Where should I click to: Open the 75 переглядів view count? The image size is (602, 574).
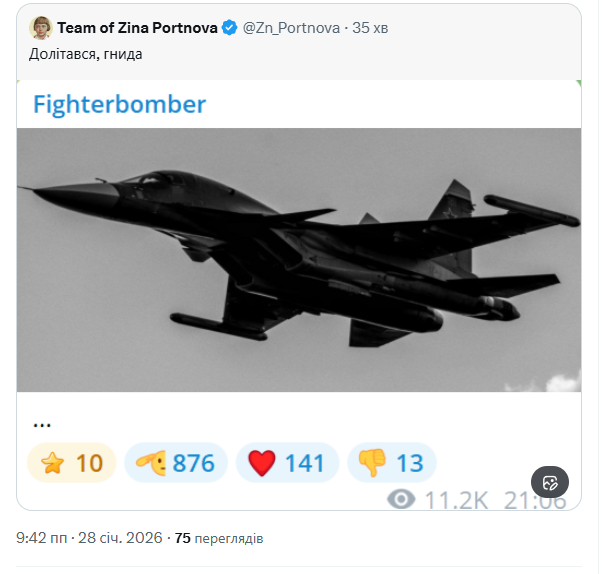pyautogui.click(x=219, y=538)
